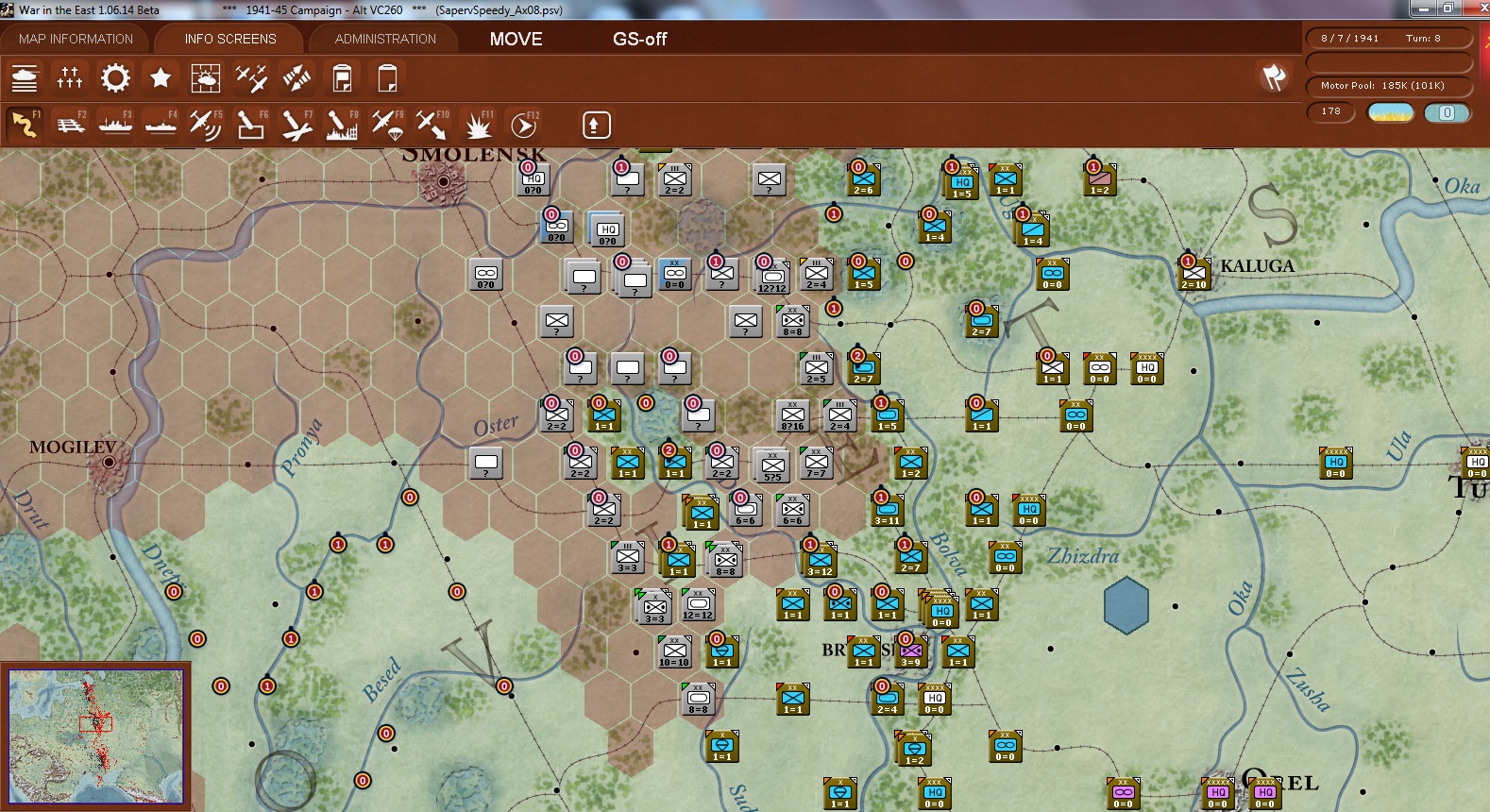Image resolution: width=1490 pixels, height=812 pixels.
Task: Select the Soviet unit marked 2=6
Action: coord(864,179)
